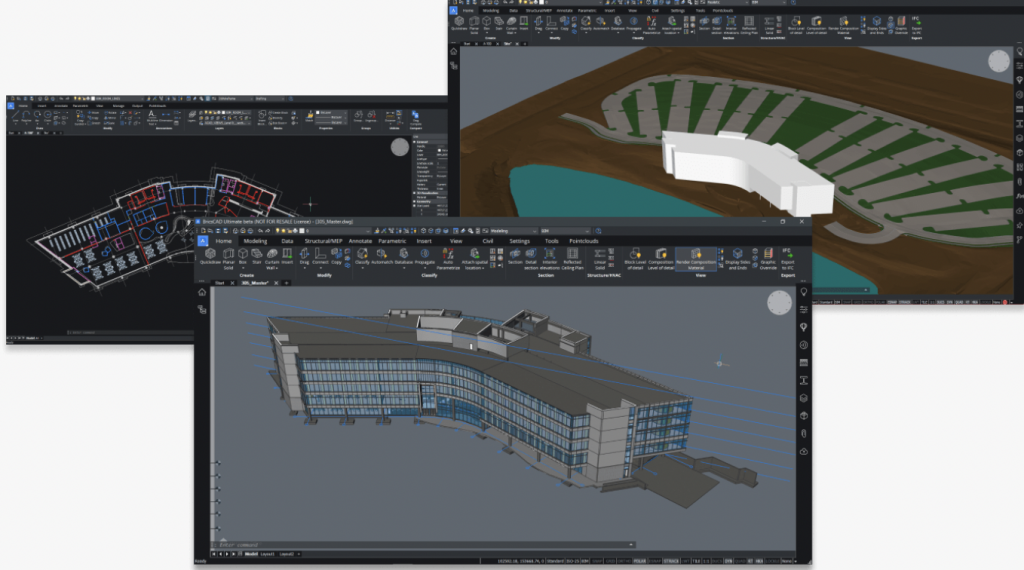Click the Start document tab

(x=220, y=283)
